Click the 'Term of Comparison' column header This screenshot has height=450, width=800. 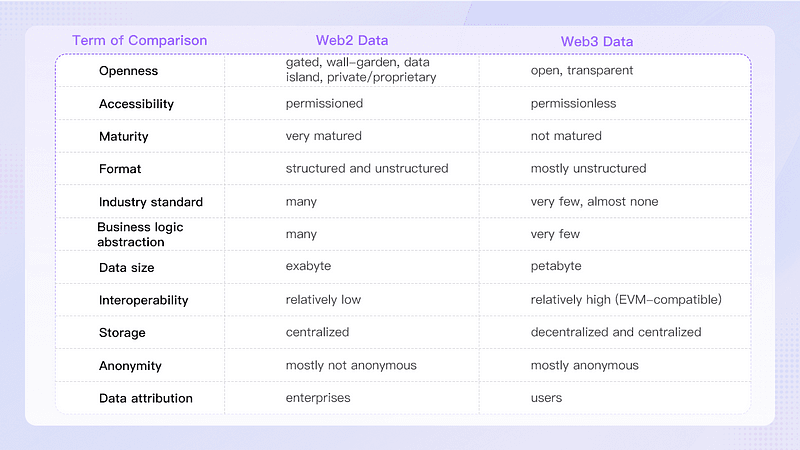pyautogui.click(x=139, y=40)
